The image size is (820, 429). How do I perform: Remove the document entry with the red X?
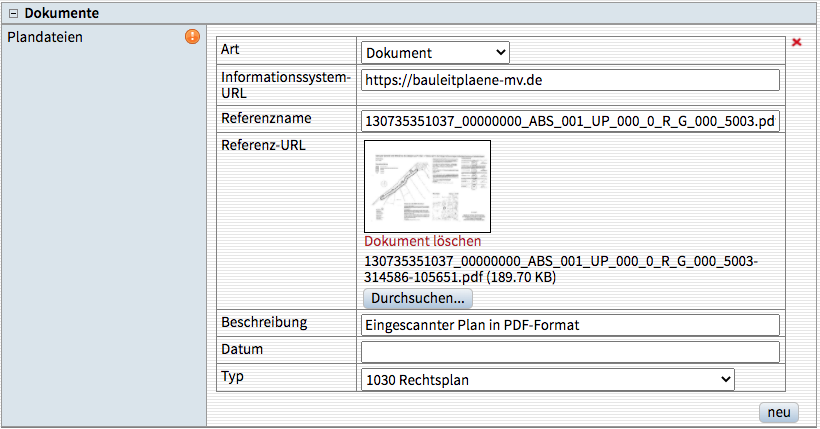(796, 42)
